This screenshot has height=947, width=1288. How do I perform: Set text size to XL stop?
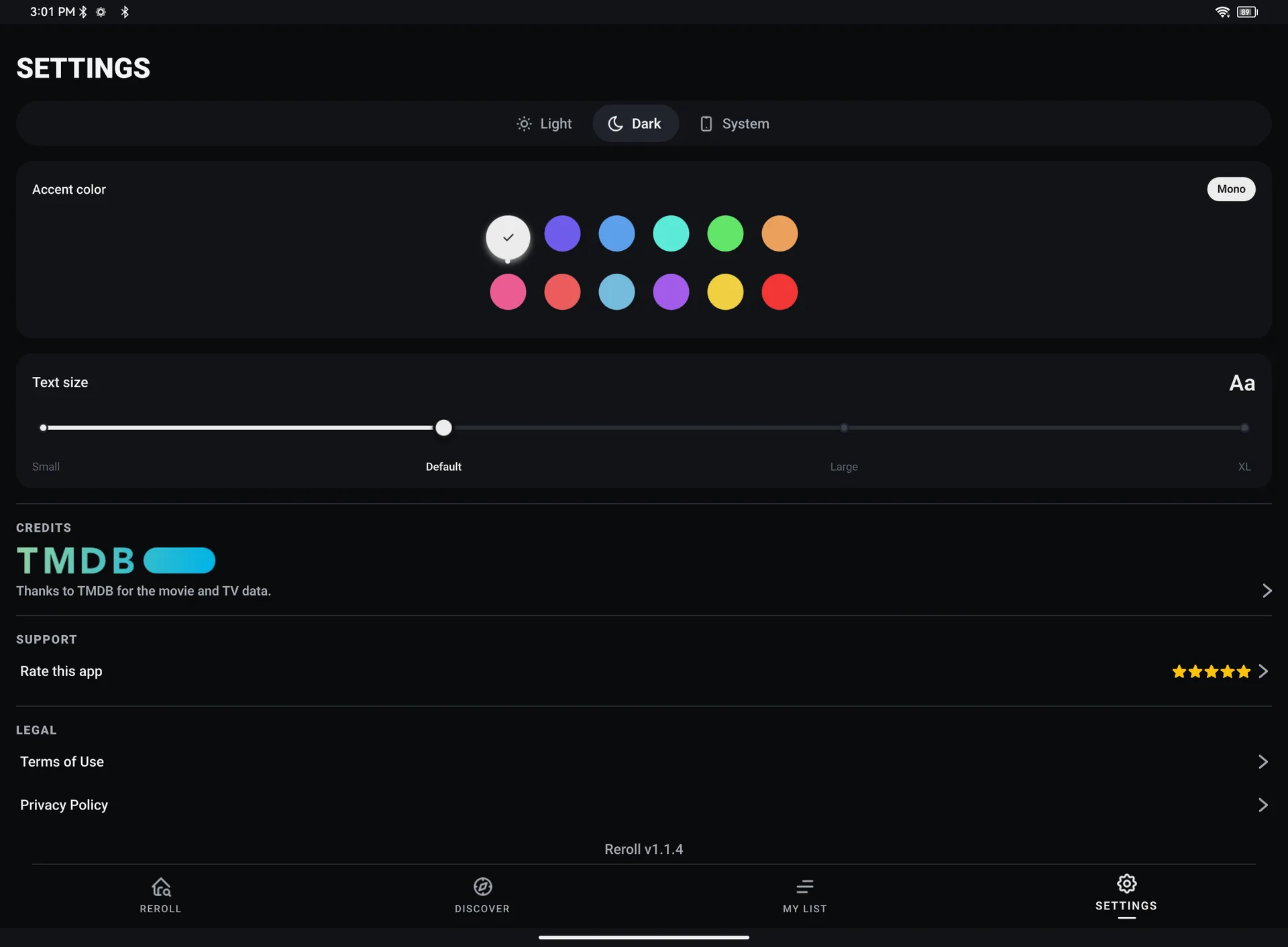(1244, 428)
